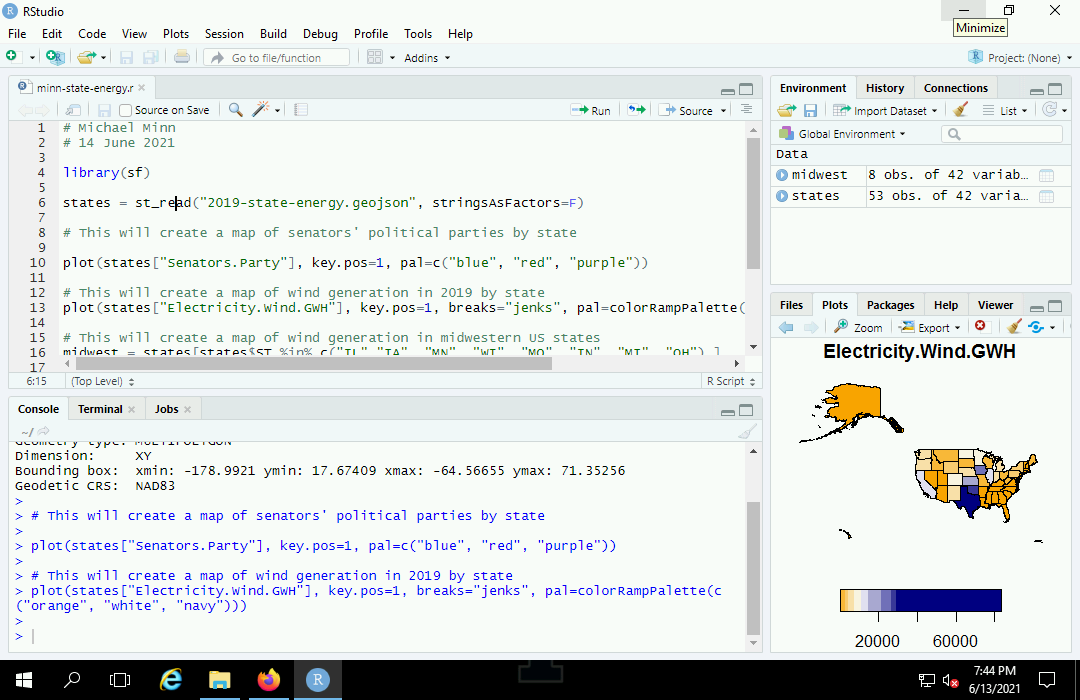This screenshot has height=700, width=1080.
Task: Re-run the previous code region icon
Action: point(636,110)
